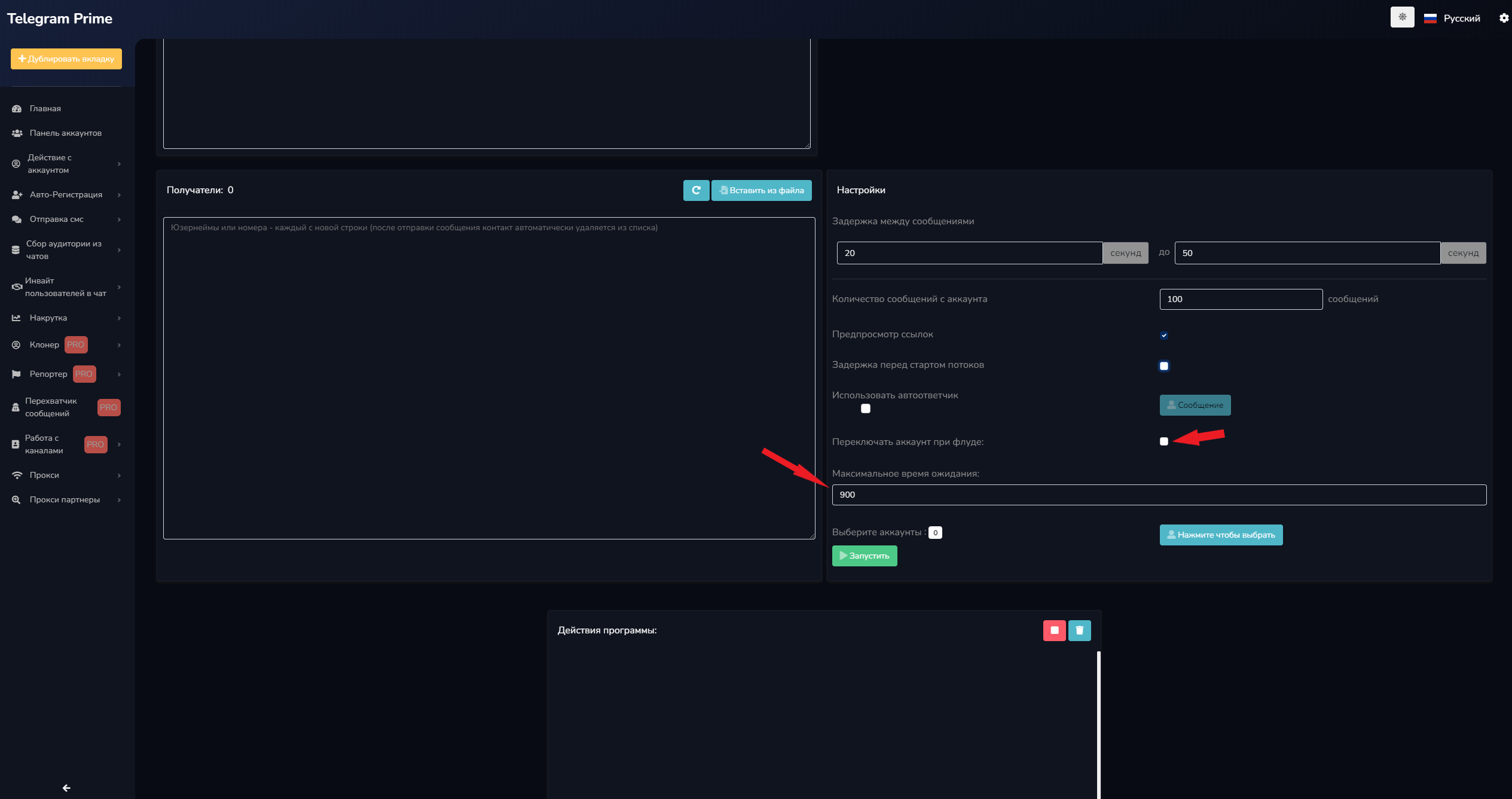Click the Клонер sidebar icon
Viewport: 1512px width, 799px height.
point(16,345)
